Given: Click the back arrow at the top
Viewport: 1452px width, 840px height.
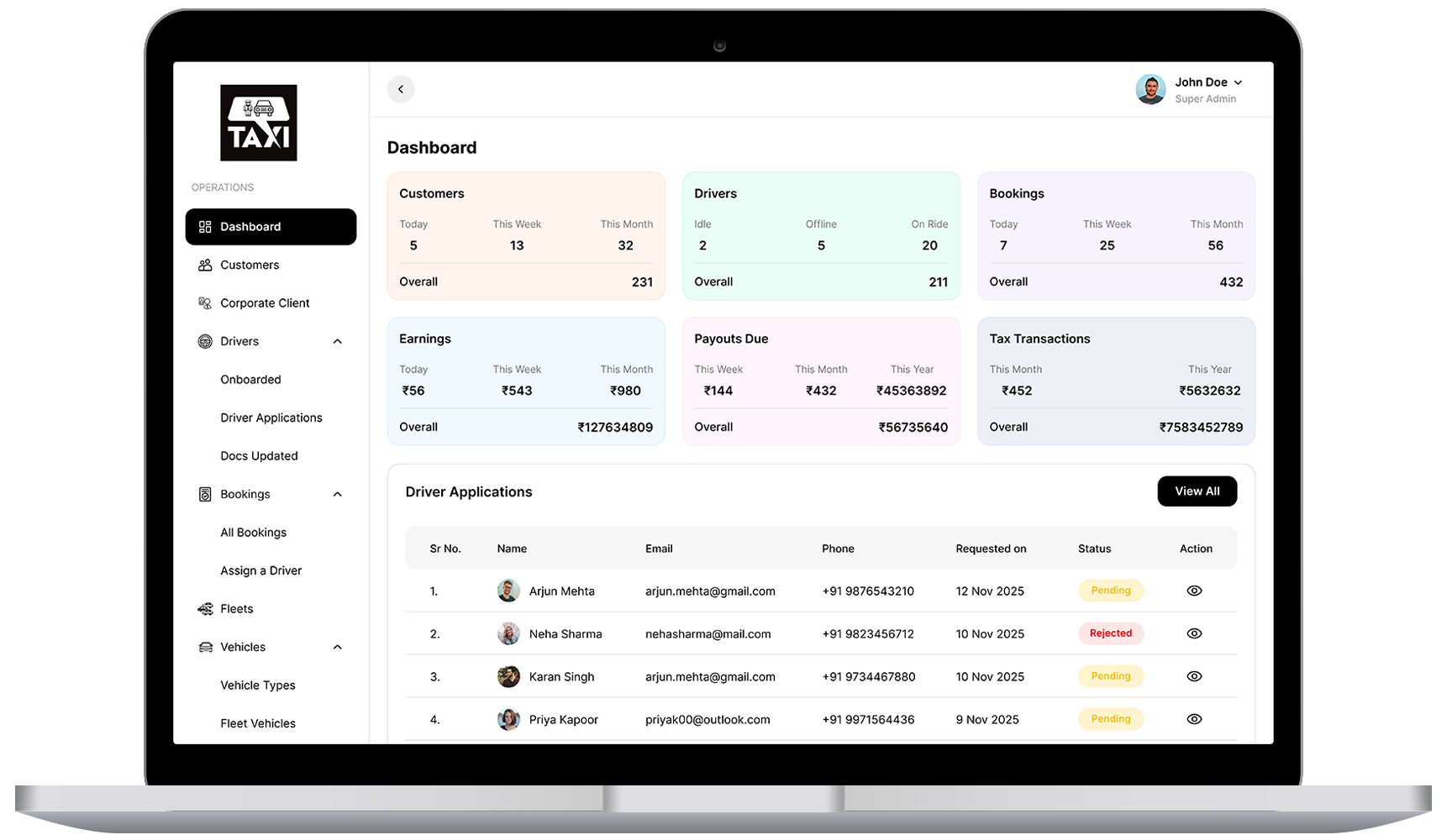Looking at the screenshot, I should [401, 89].
